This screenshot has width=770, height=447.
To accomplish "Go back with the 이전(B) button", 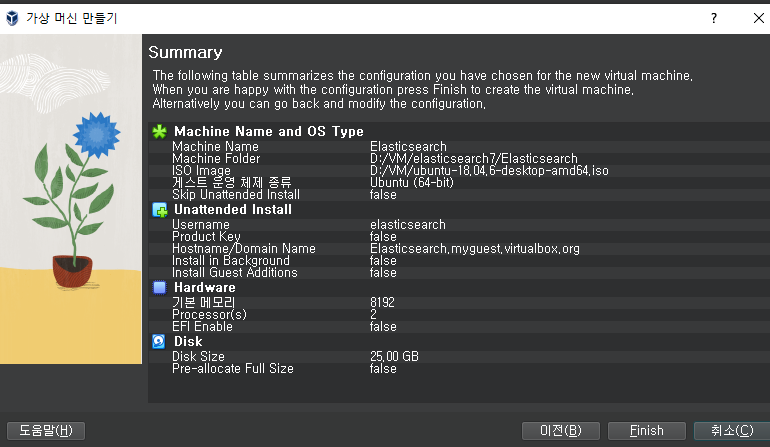I will [x=561, y=431].
